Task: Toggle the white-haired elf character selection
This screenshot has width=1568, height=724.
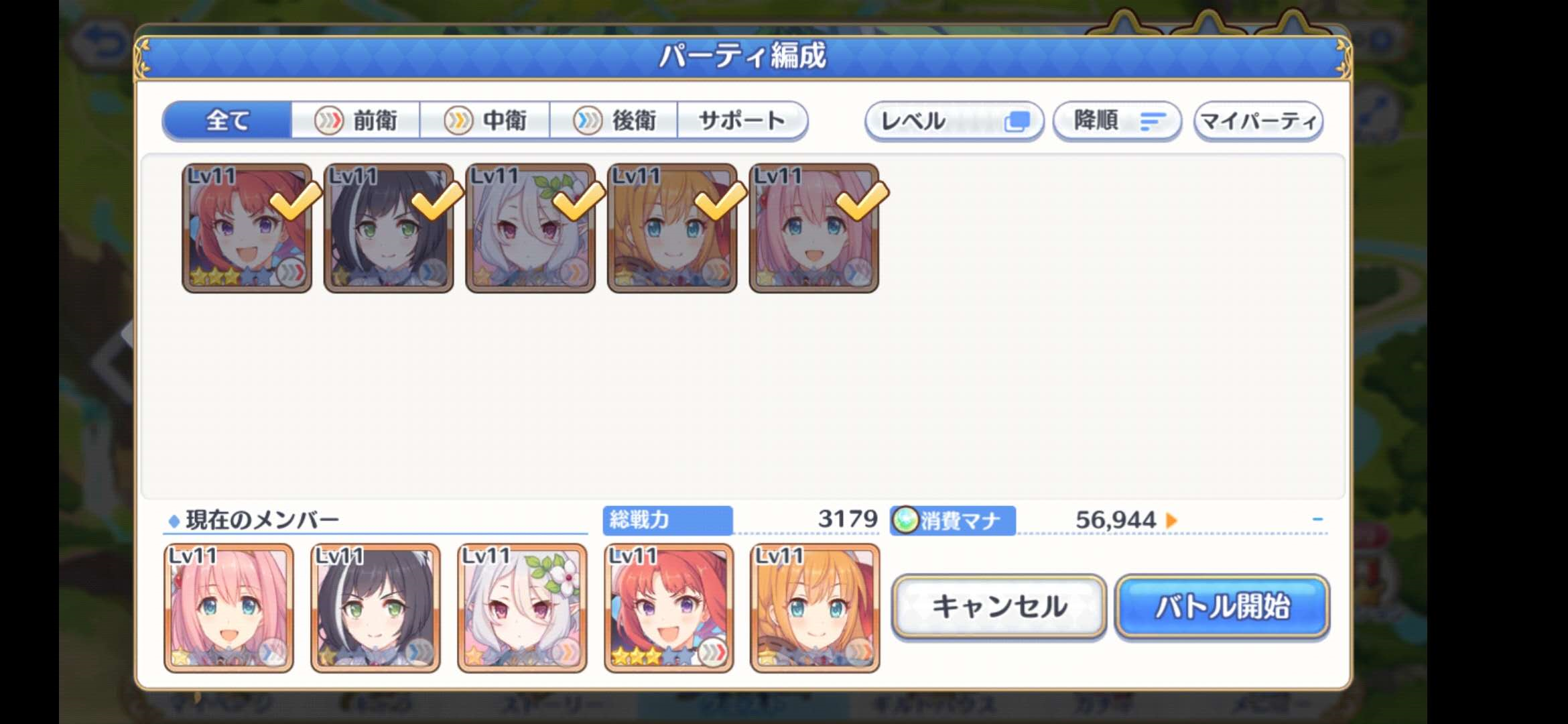Action: coord(531,228)
